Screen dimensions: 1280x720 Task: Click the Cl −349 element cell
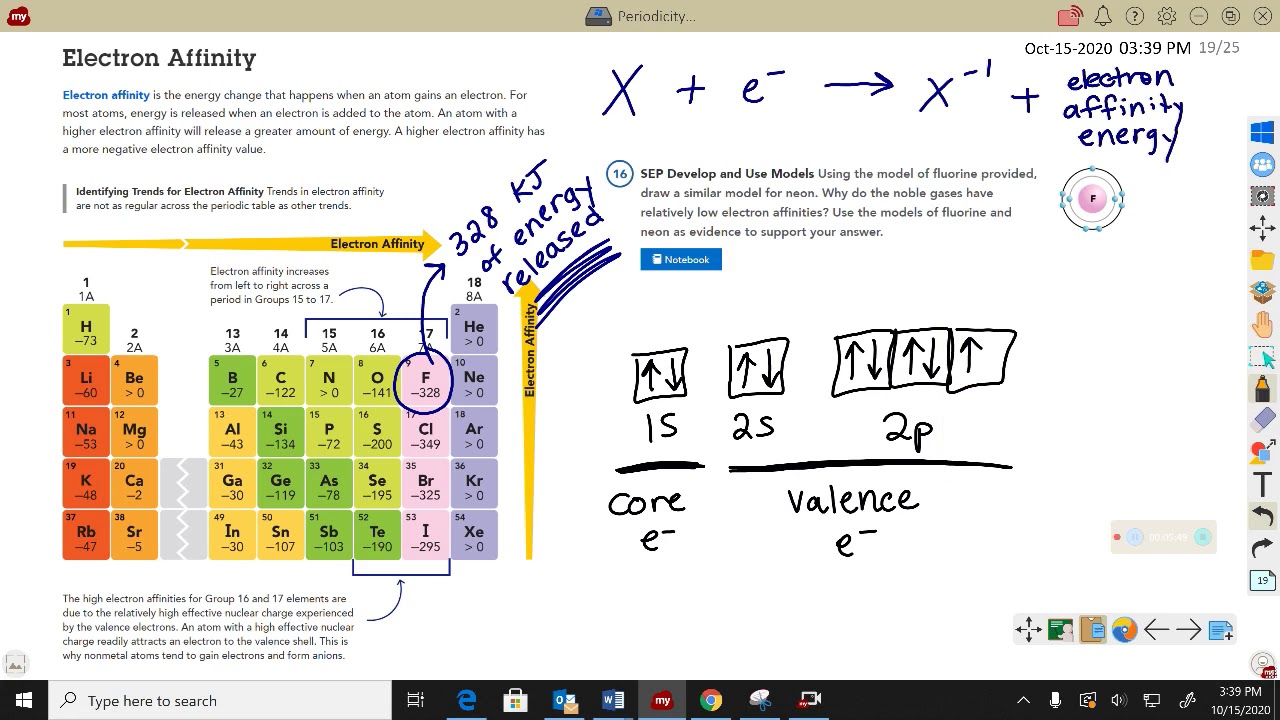[425, 434]
